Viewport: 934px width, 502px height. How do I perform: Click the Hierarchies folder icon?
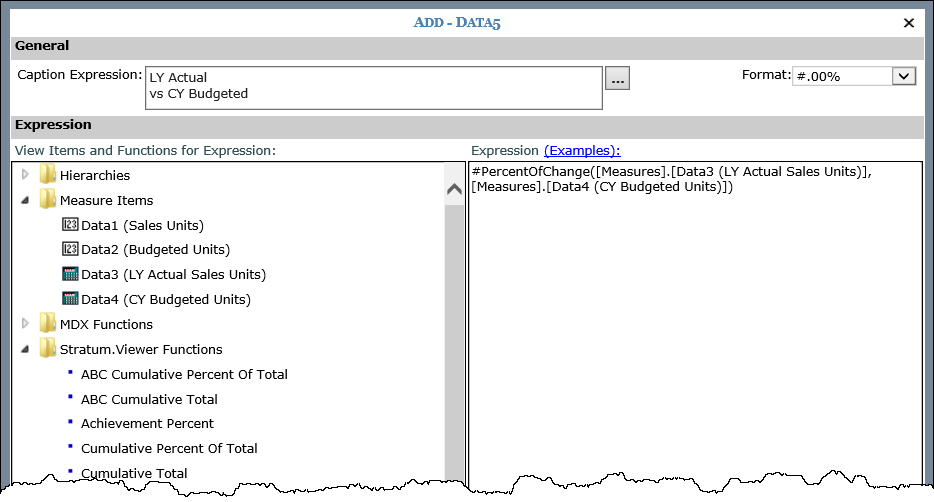pos(47,175)
